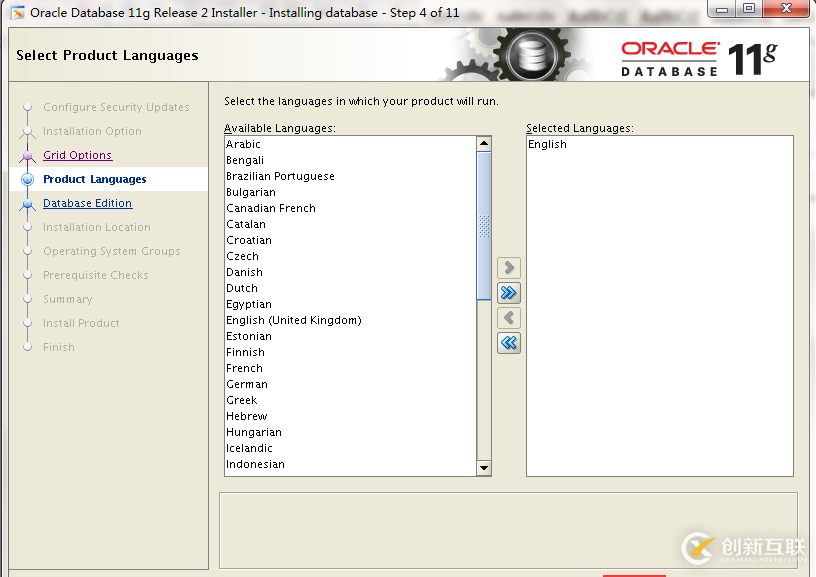The image size is (816, 577).
Task: Select Hebrew in Available Languages
Action: pyautogui.click(x=350, y=416)
